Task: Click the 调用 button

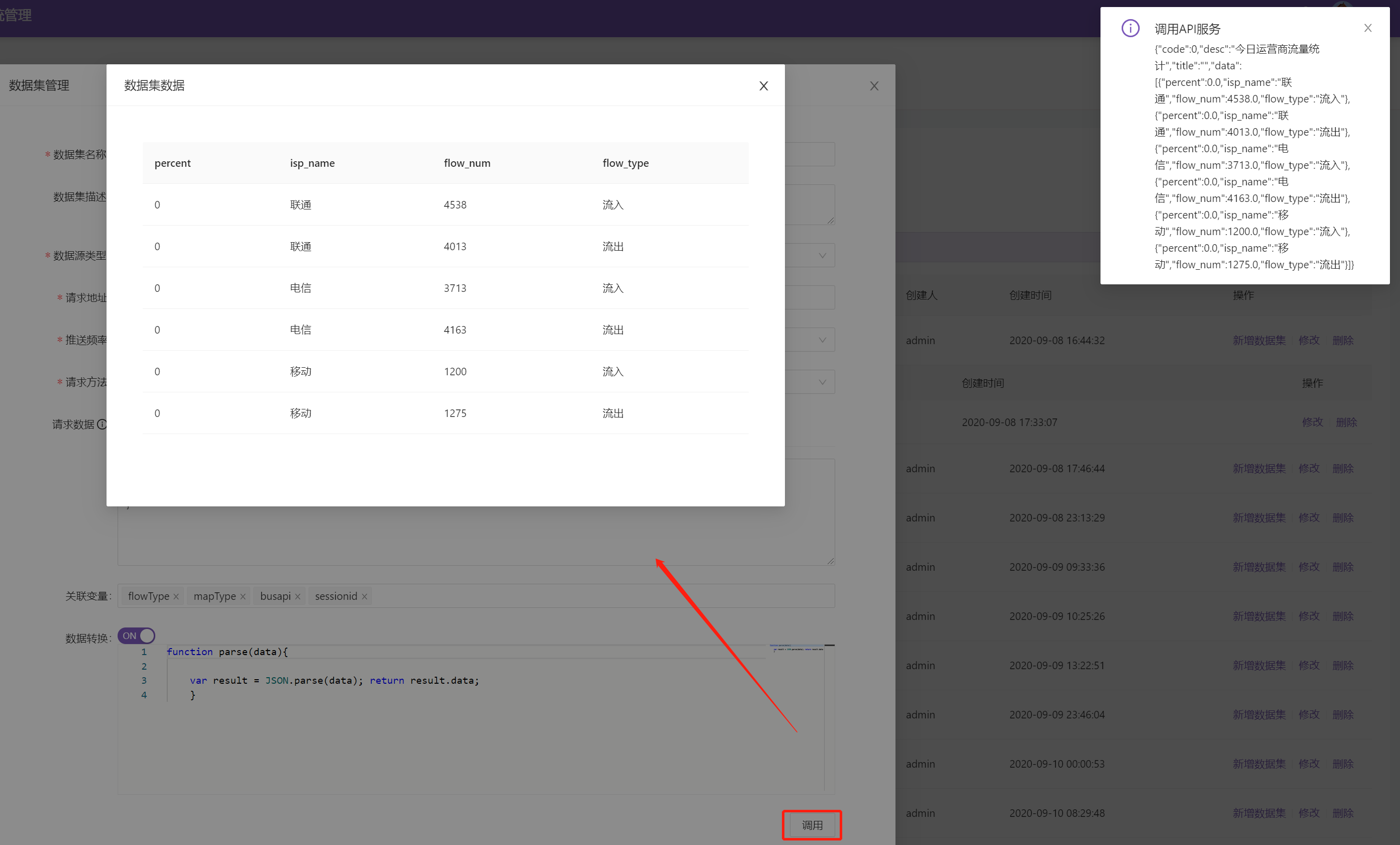Action: (812, 824)
